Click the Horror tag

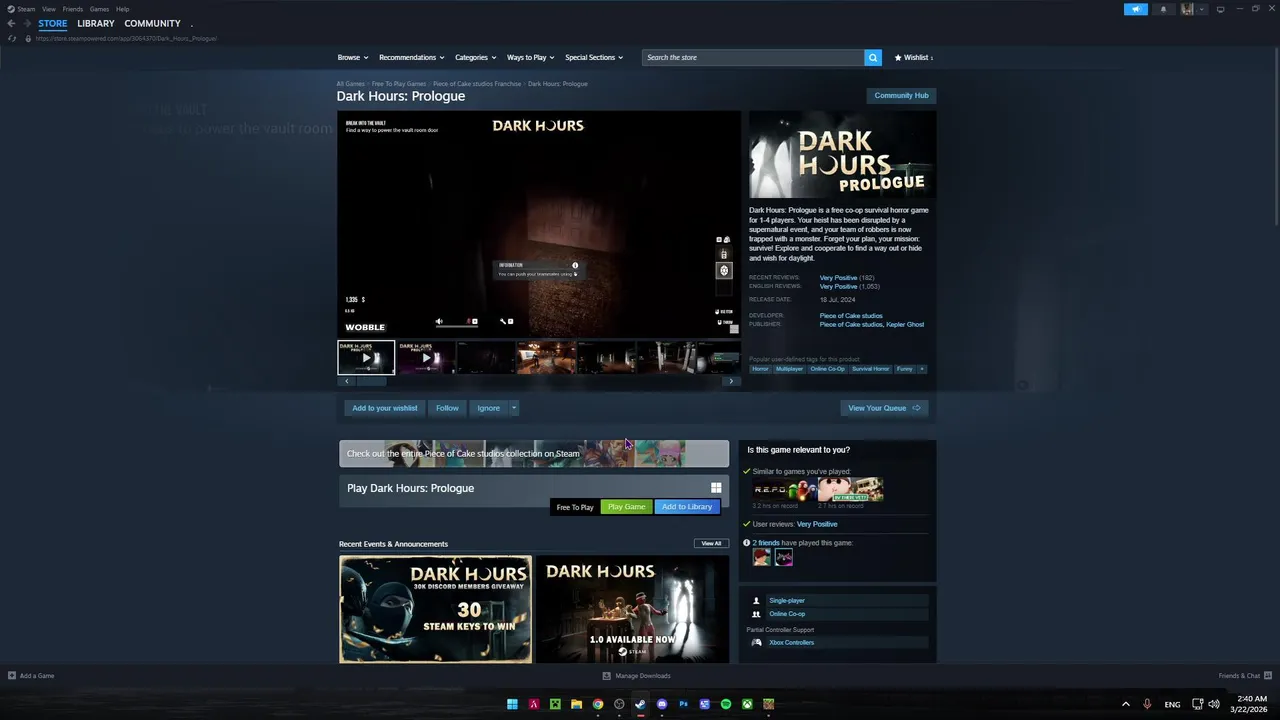pos(760,369)
